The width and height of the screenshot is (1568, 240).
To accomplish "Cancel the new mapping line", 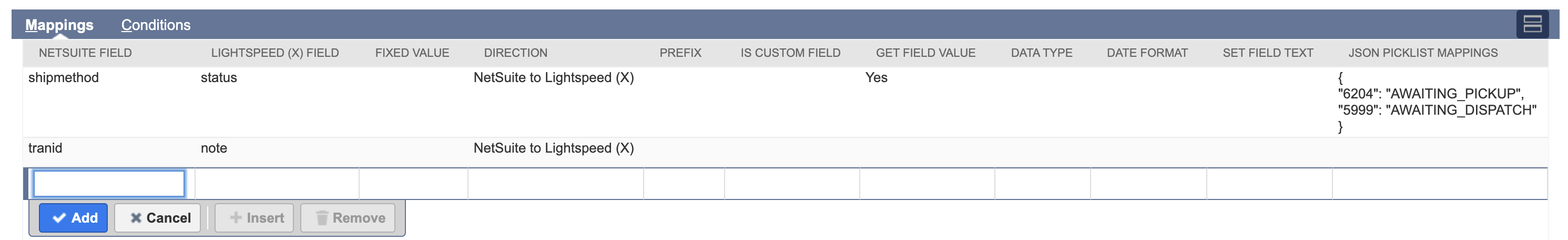I will [x=160, y=217].
